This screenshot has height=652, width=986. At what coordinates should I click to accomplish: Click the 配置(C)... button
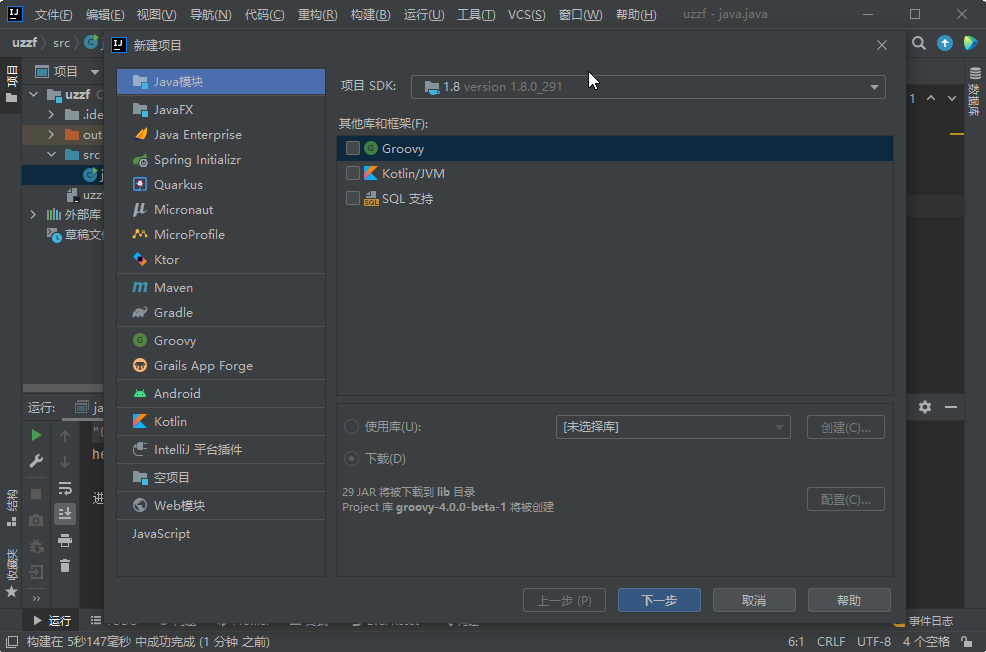coord(846,499)
